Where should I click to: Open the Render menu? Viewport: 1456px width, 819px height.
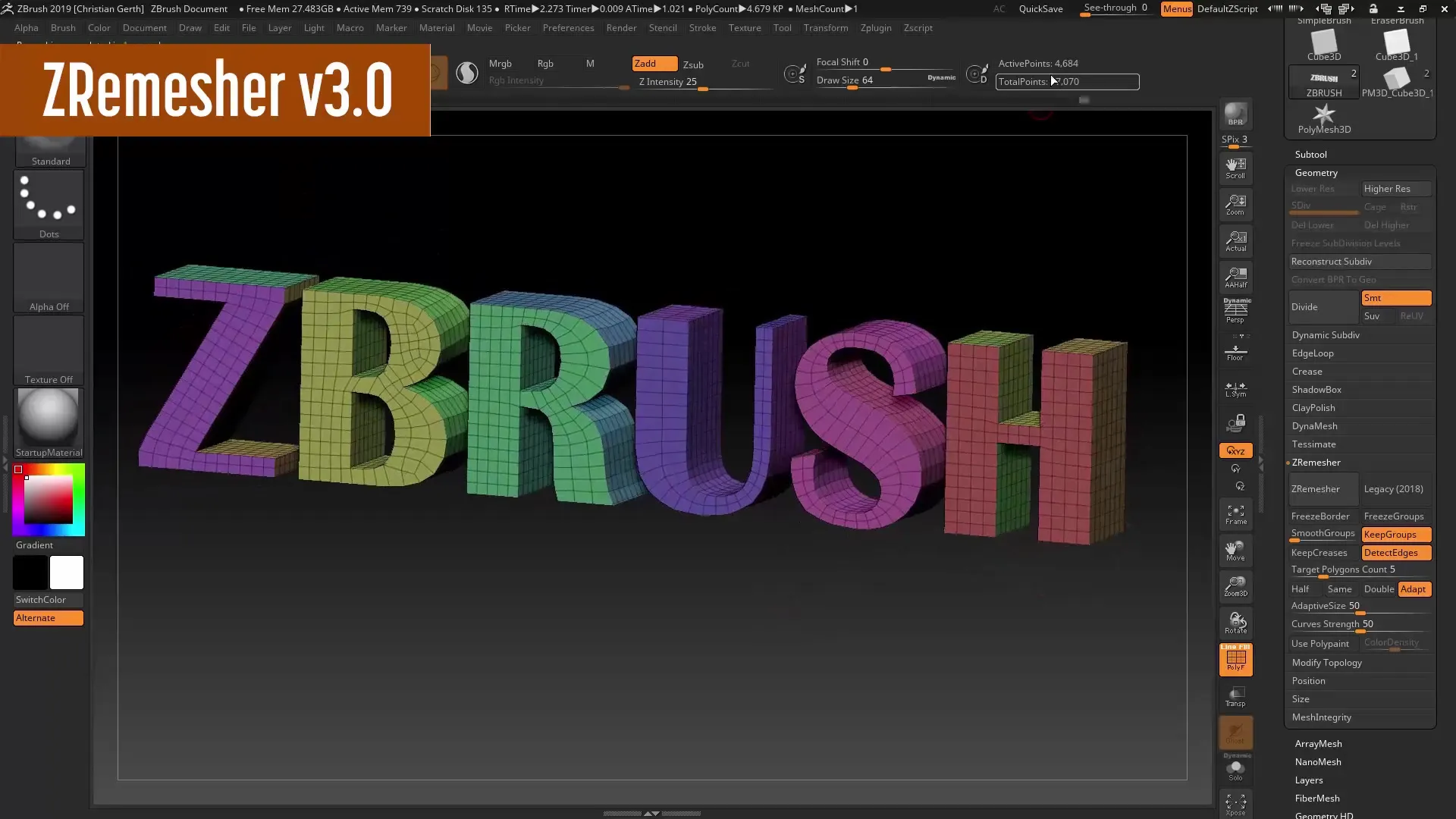621,28
